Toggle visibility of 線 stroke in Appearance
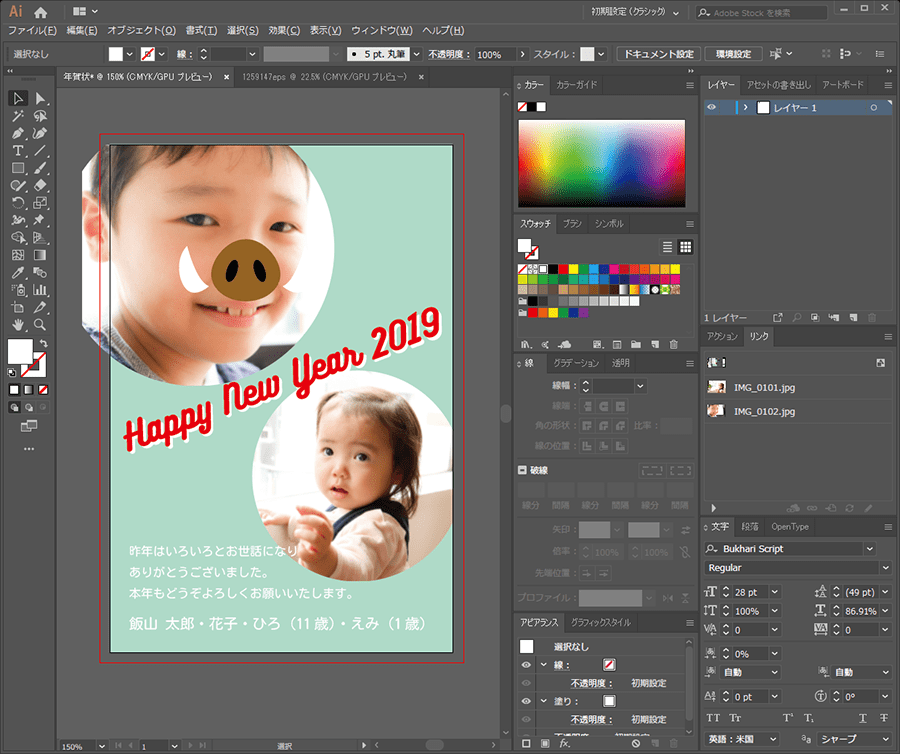 526,664
